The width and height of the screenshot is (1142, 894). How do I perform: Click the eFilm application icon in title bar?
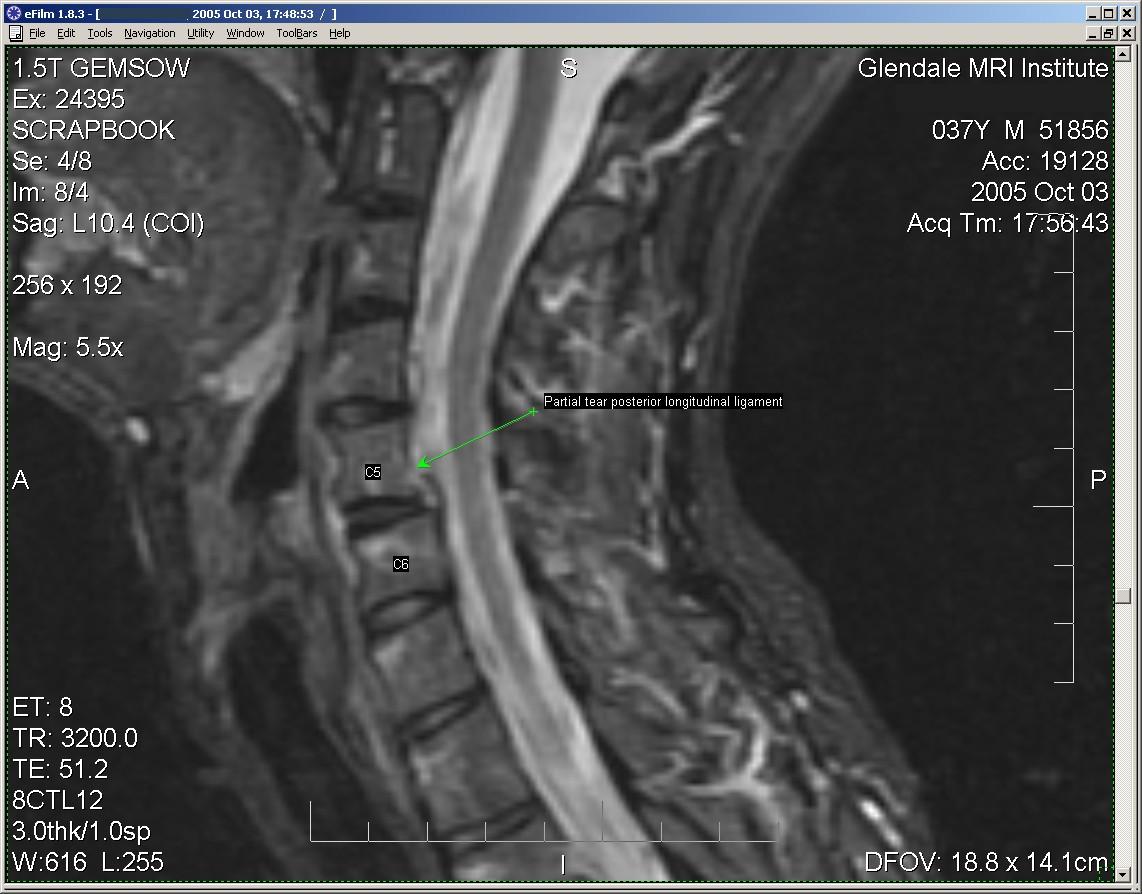13,14
